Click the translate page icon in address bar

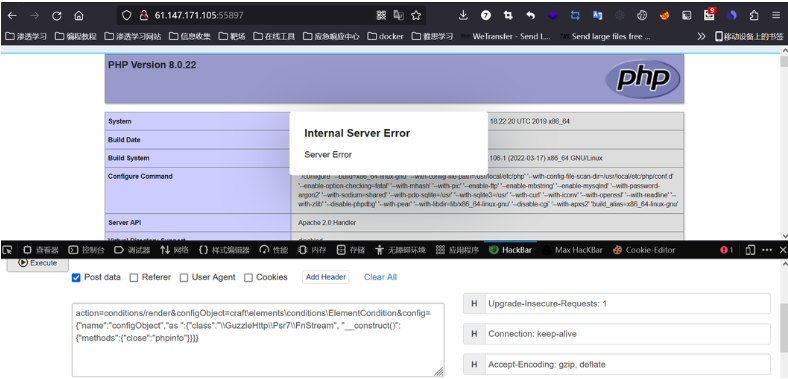tap(399, 16)
